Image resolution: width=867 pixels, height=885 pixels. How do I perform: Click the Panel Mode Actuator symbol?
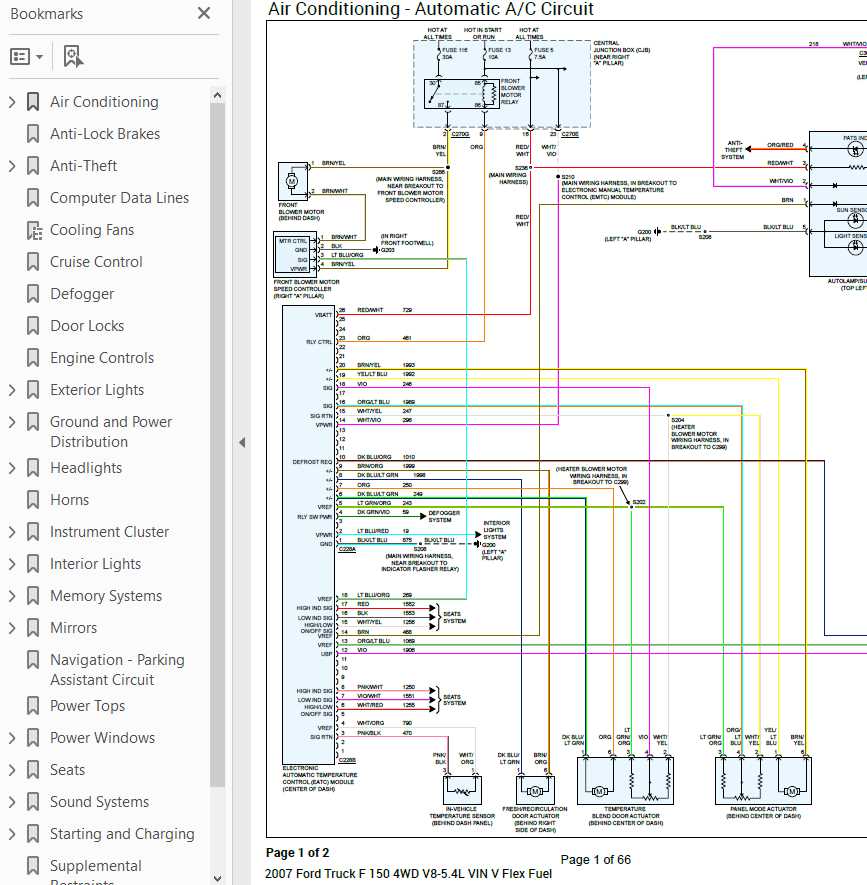[763, 781]
